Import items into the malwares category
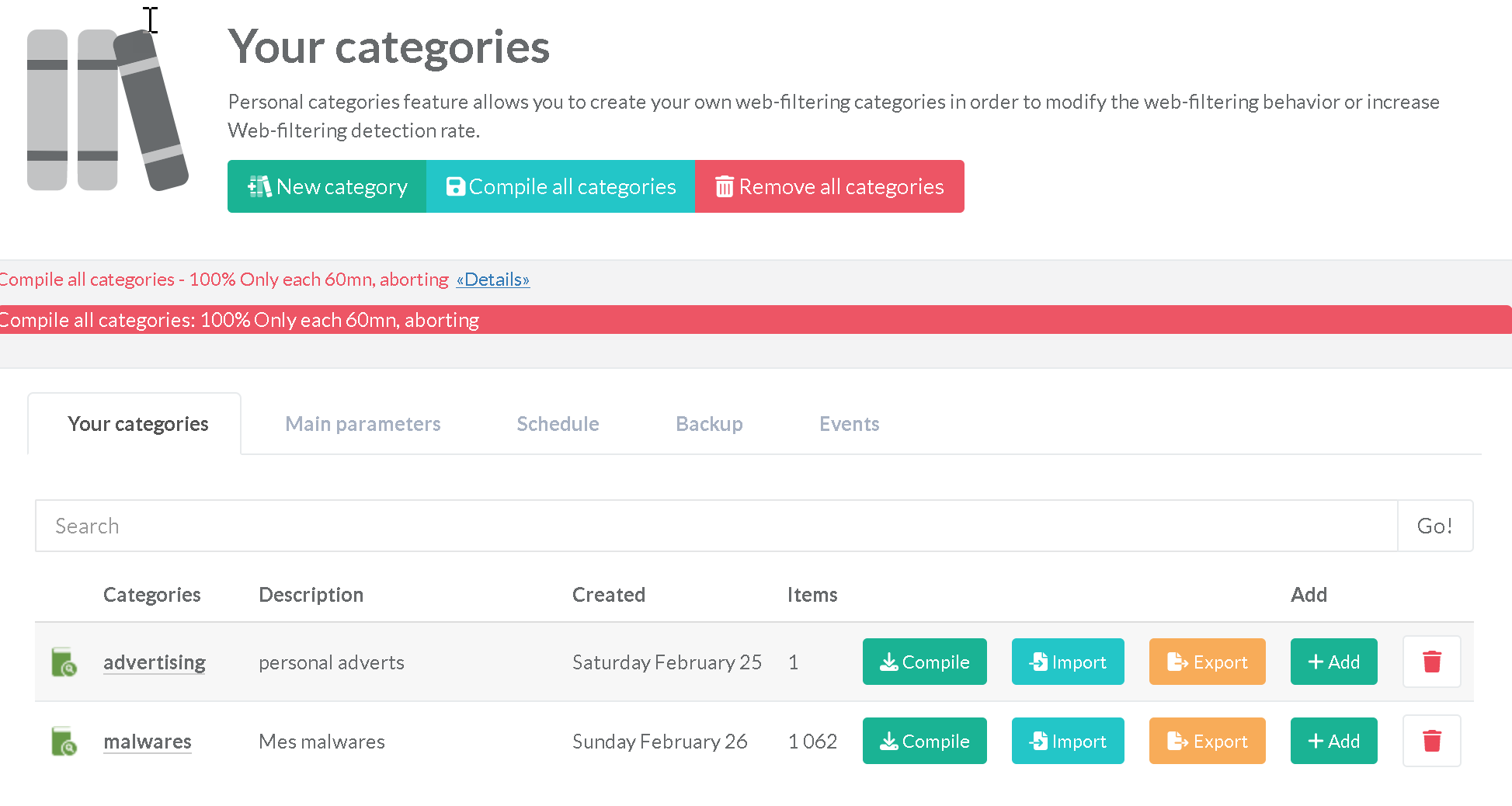 (x=1067, y=742)
